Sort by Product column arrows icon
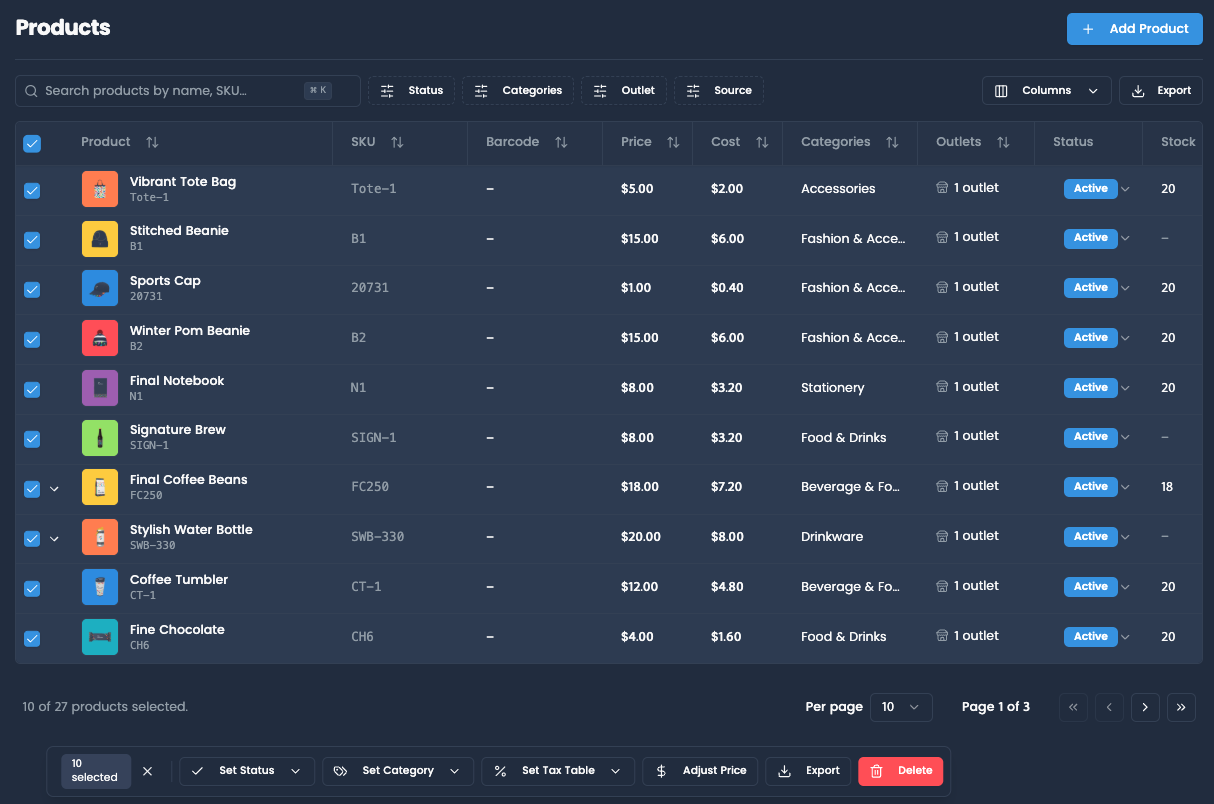The image size is (1214, 804). point(152,142)
